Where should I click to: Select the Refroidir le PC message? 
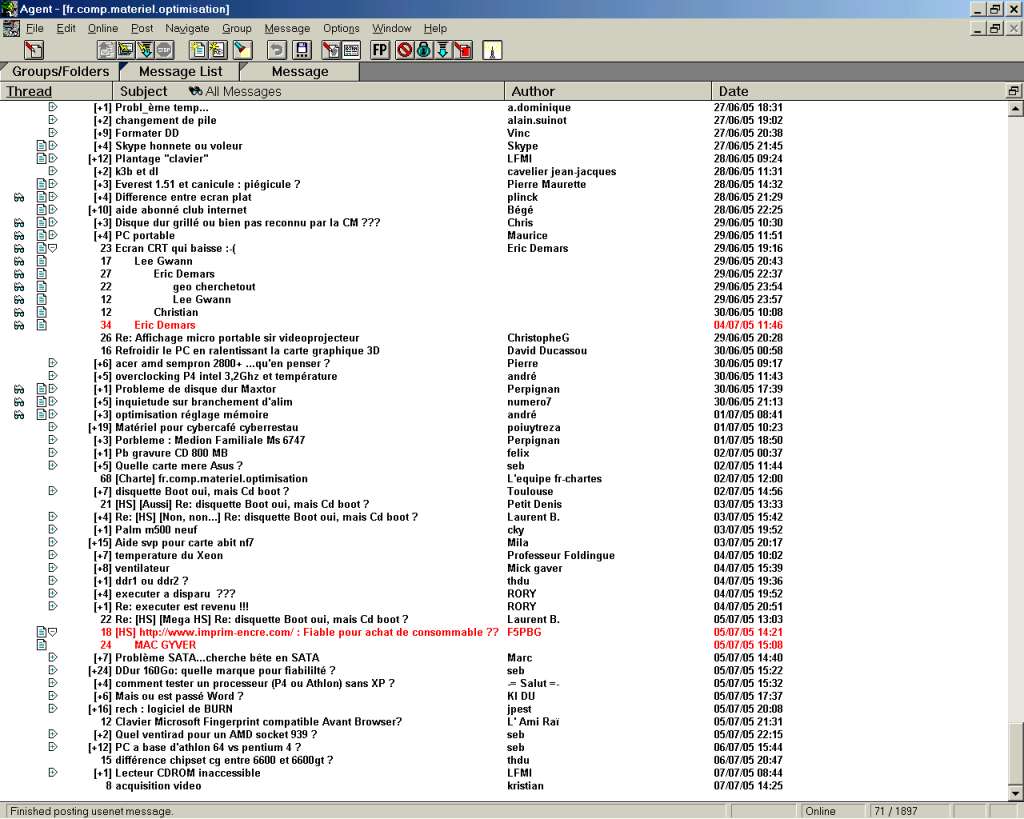click(x=248, y=351)
